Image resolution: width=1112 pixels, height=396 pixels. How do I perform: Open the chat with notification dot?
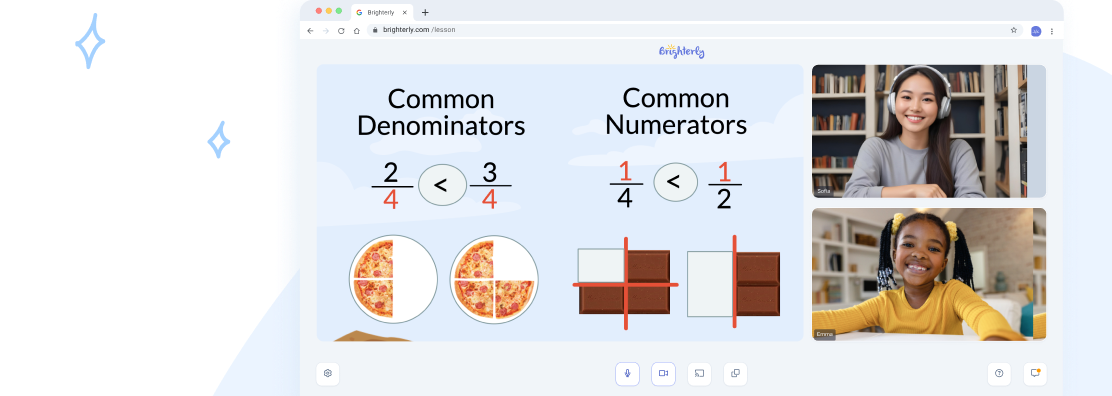1035,373
